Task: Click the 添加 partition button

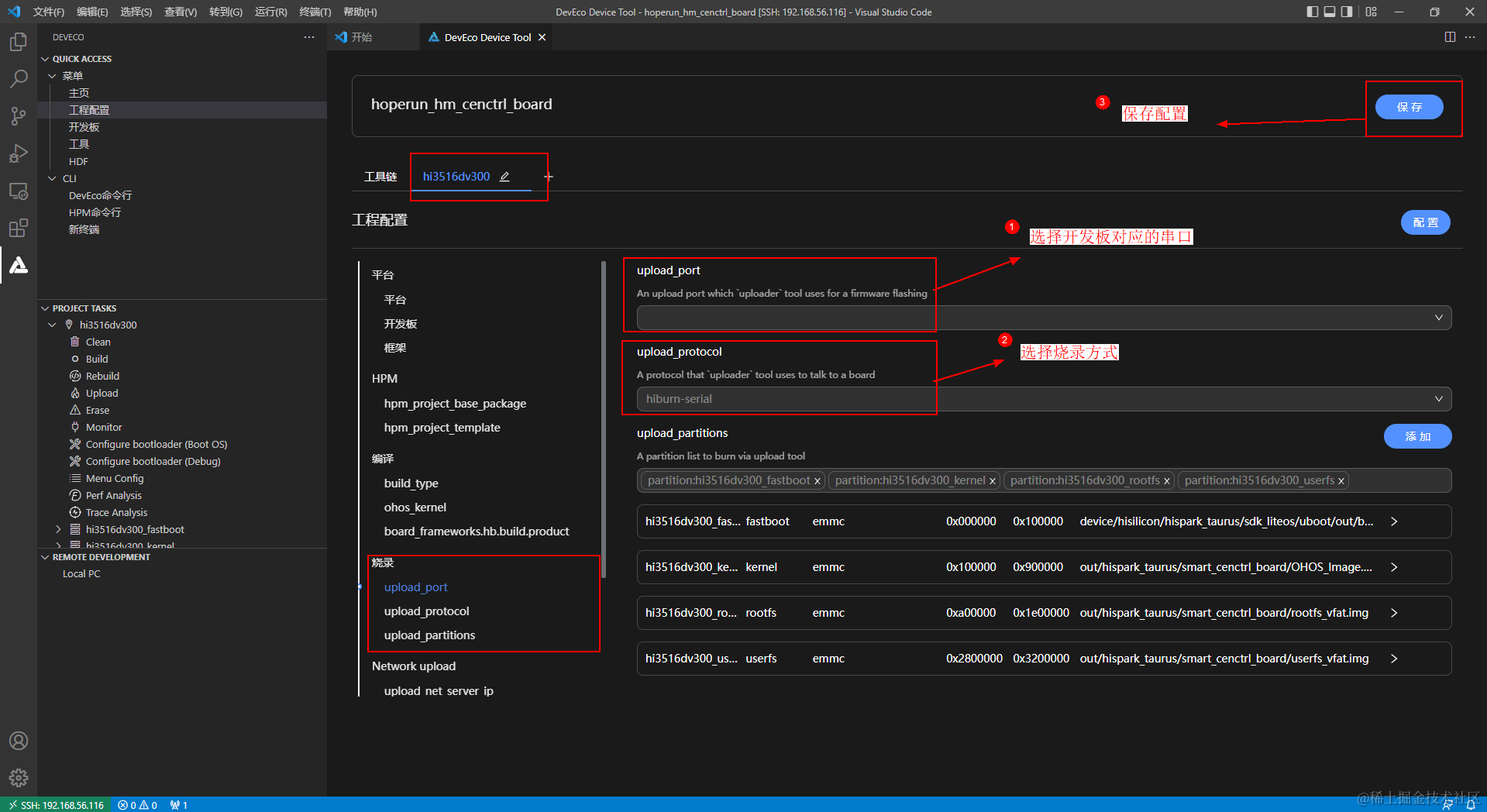Action: tap(1417, 436)
